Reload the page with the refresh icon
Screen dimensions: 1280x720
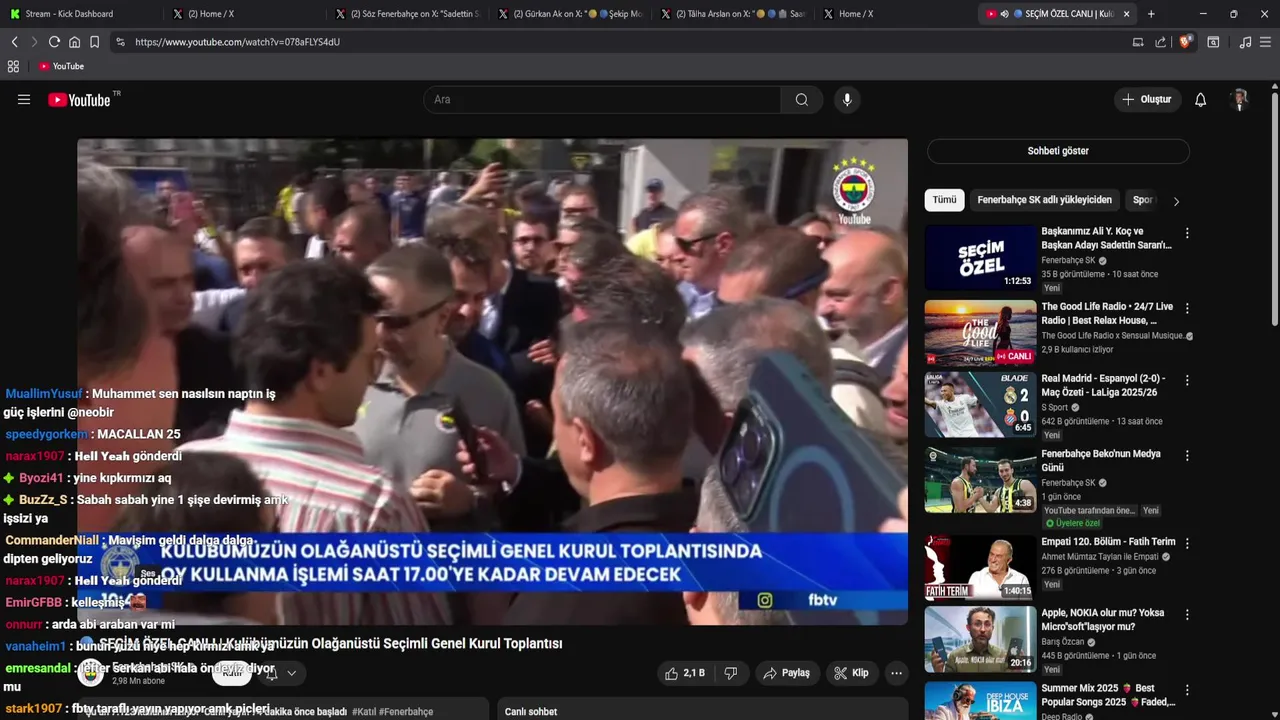(54, 42)
